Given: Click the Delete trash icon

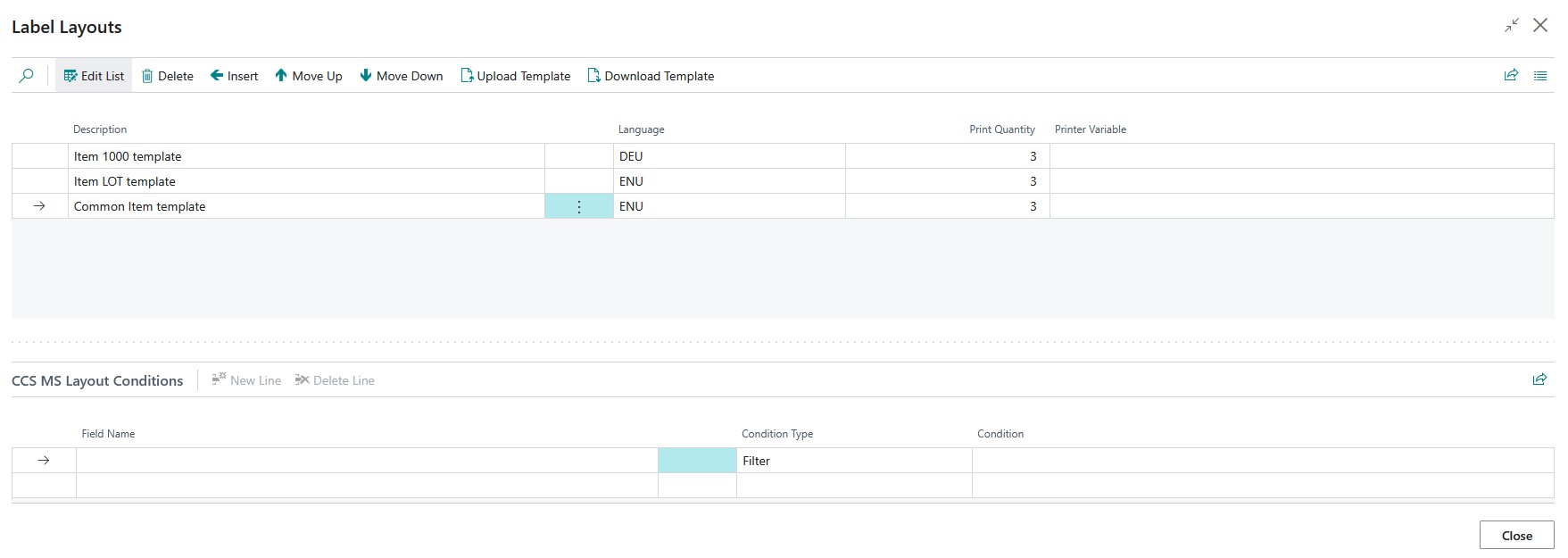Looking at the screenshot, I should click(148, 76).
